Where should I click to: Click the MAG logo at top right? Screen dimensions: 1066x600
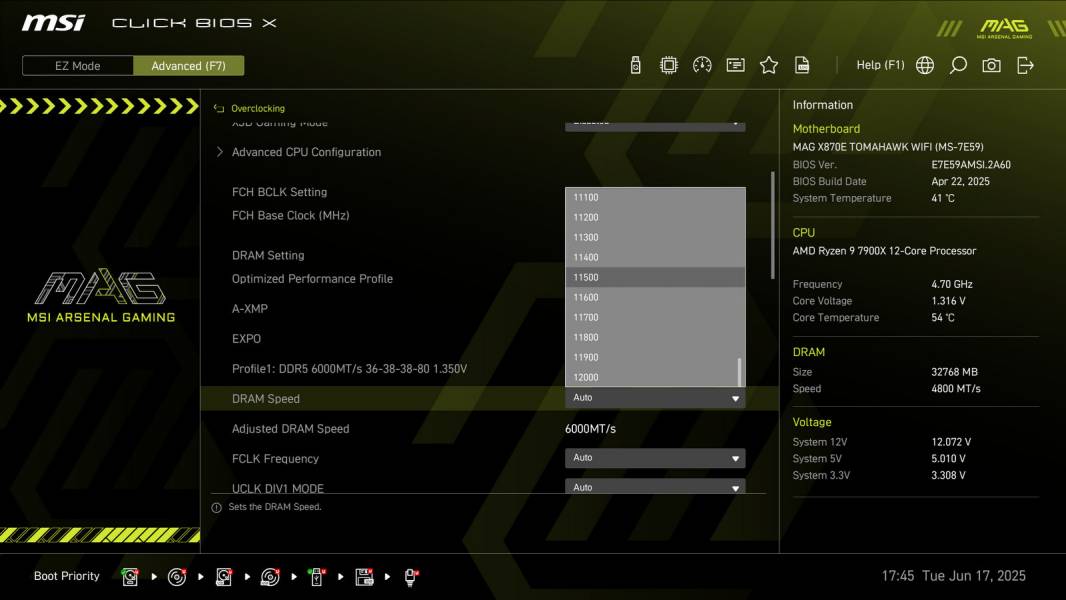click(1004, 28)
